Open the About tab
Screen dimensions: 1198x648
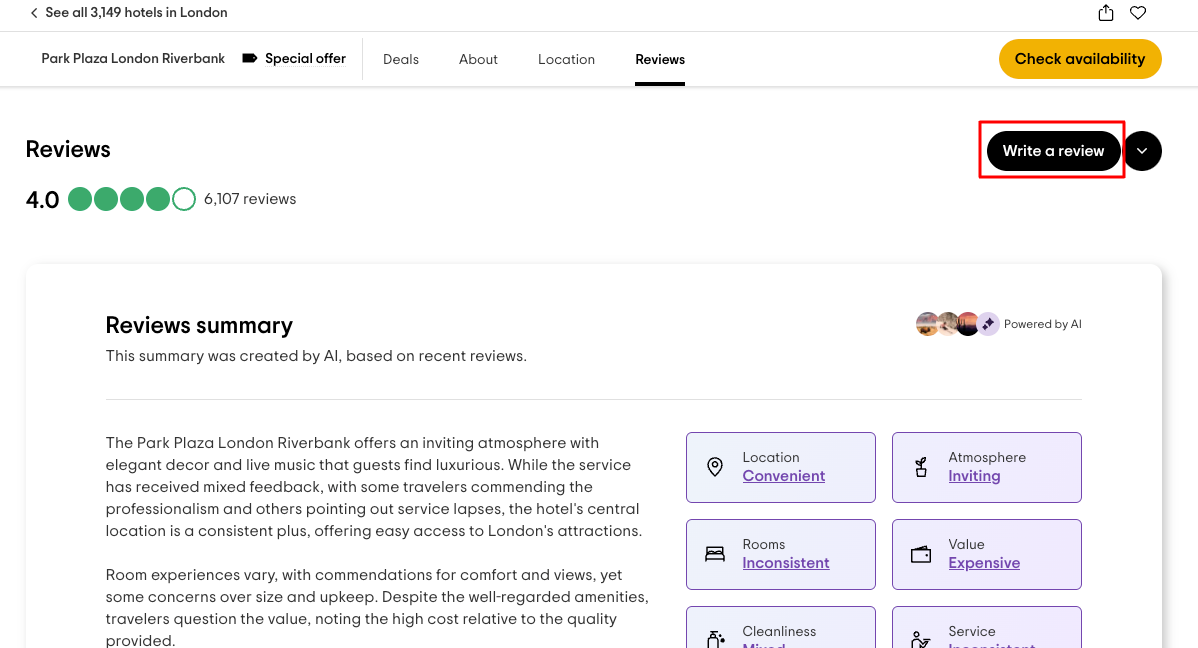[478, 59]
